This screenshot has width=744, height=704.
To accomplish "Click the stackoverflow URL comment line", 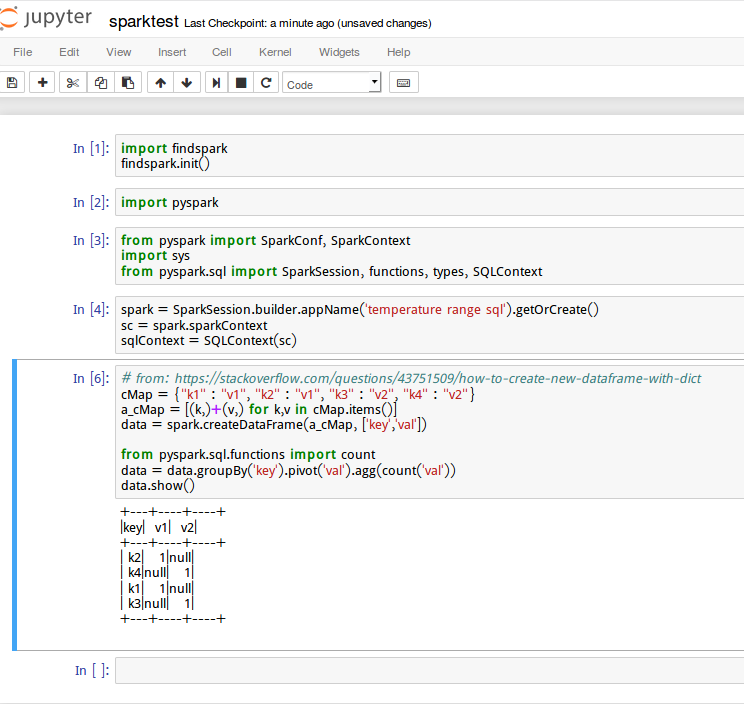I will [411, 379].
